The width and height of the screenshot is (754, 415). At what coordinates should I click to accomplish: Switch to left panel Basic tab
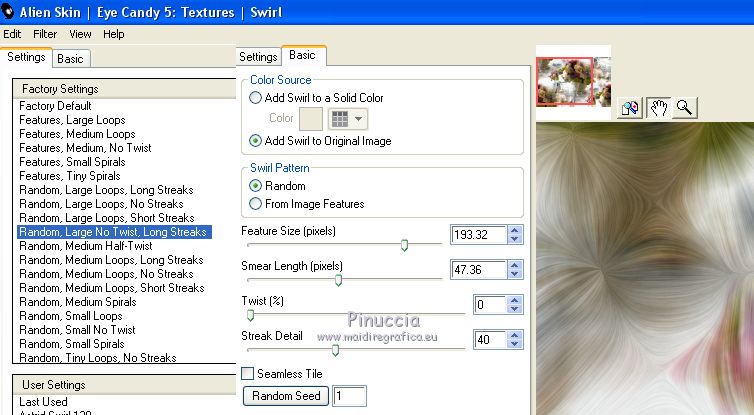70,59
